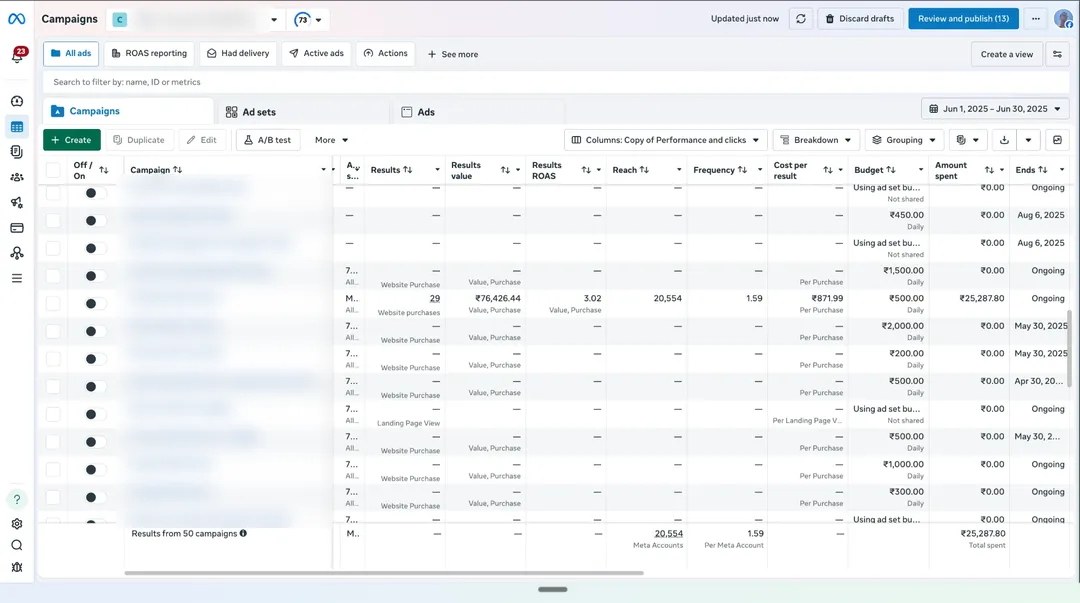
Task: Click the profile avatar at top right
Action: tap(1063, 19)
